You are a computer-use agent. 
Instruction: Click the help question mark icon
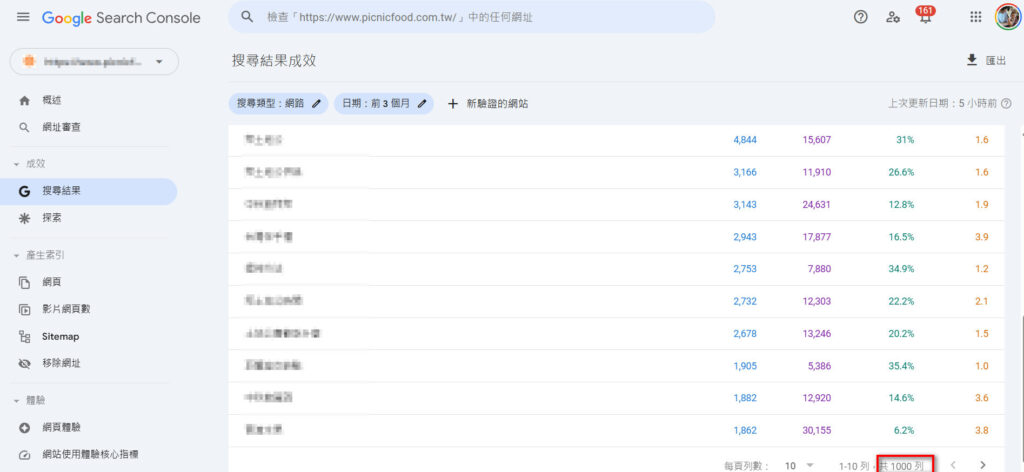860,17
